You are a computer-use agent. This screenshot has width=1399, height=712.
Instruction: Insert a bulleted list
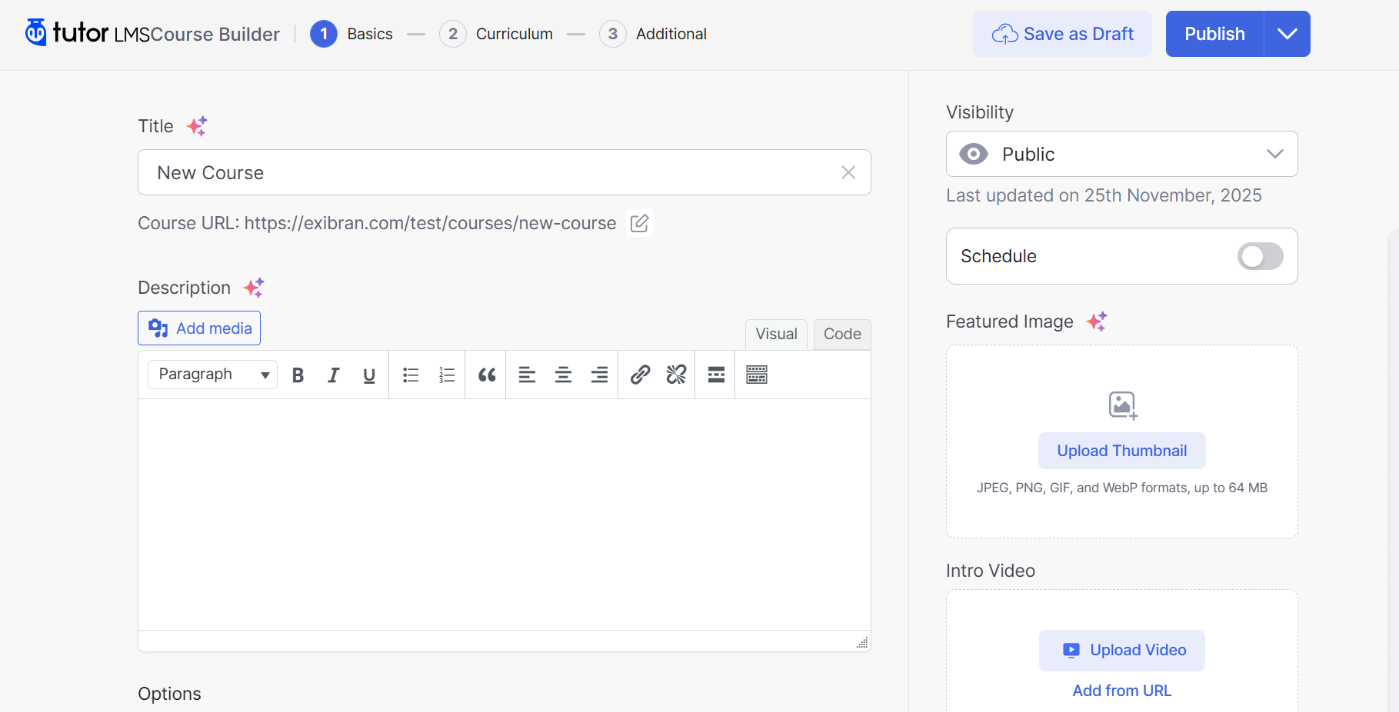click(x=410, y=374)
